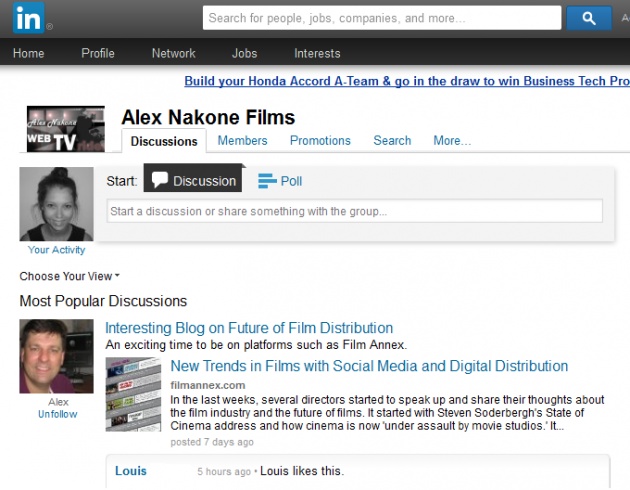Click your profile photo above Your Activity

pyautogui.click(x=56, y=204)
